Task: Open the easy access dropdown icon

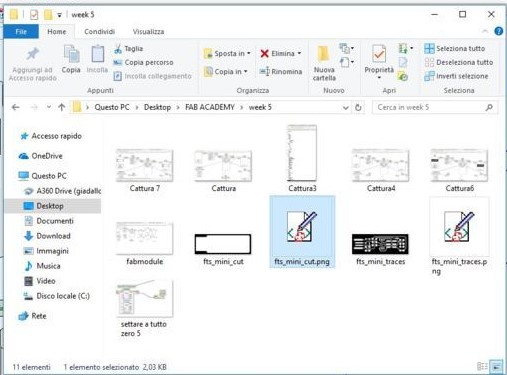Action: point(346,62)
